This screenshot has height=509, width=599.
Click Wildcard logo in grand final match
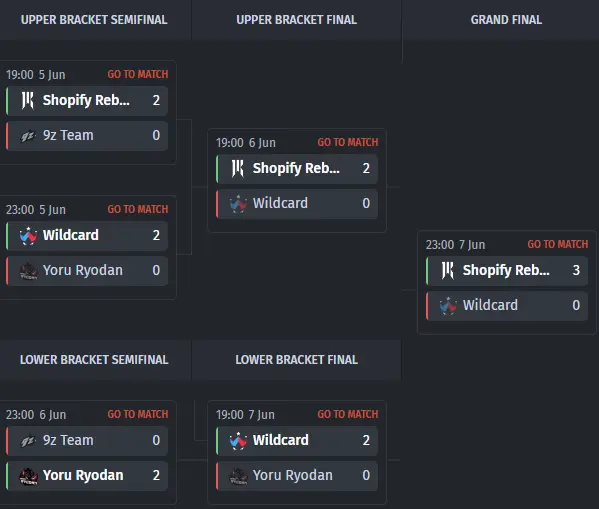448,306
